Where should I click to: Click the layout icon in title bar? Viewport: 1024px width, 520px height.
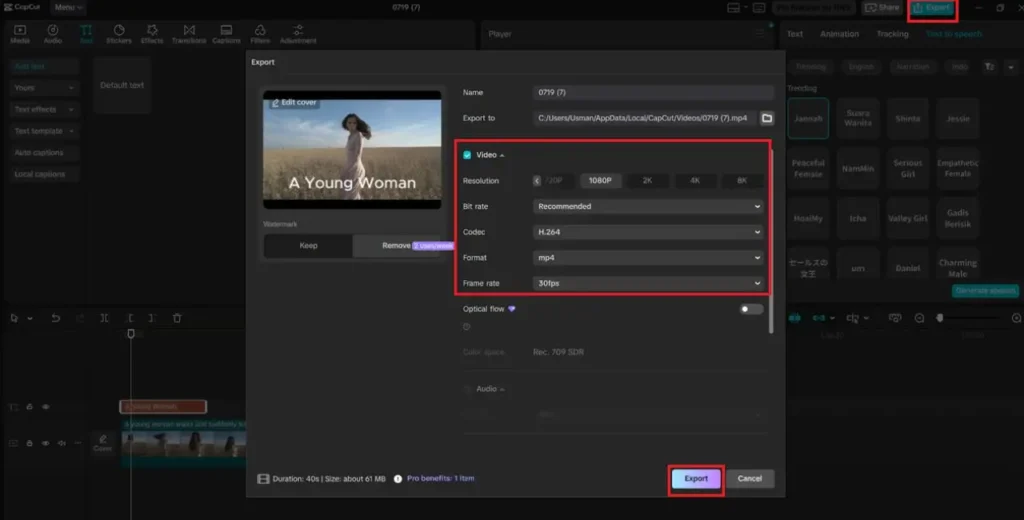pyautogui.click(x=733, y=8)
